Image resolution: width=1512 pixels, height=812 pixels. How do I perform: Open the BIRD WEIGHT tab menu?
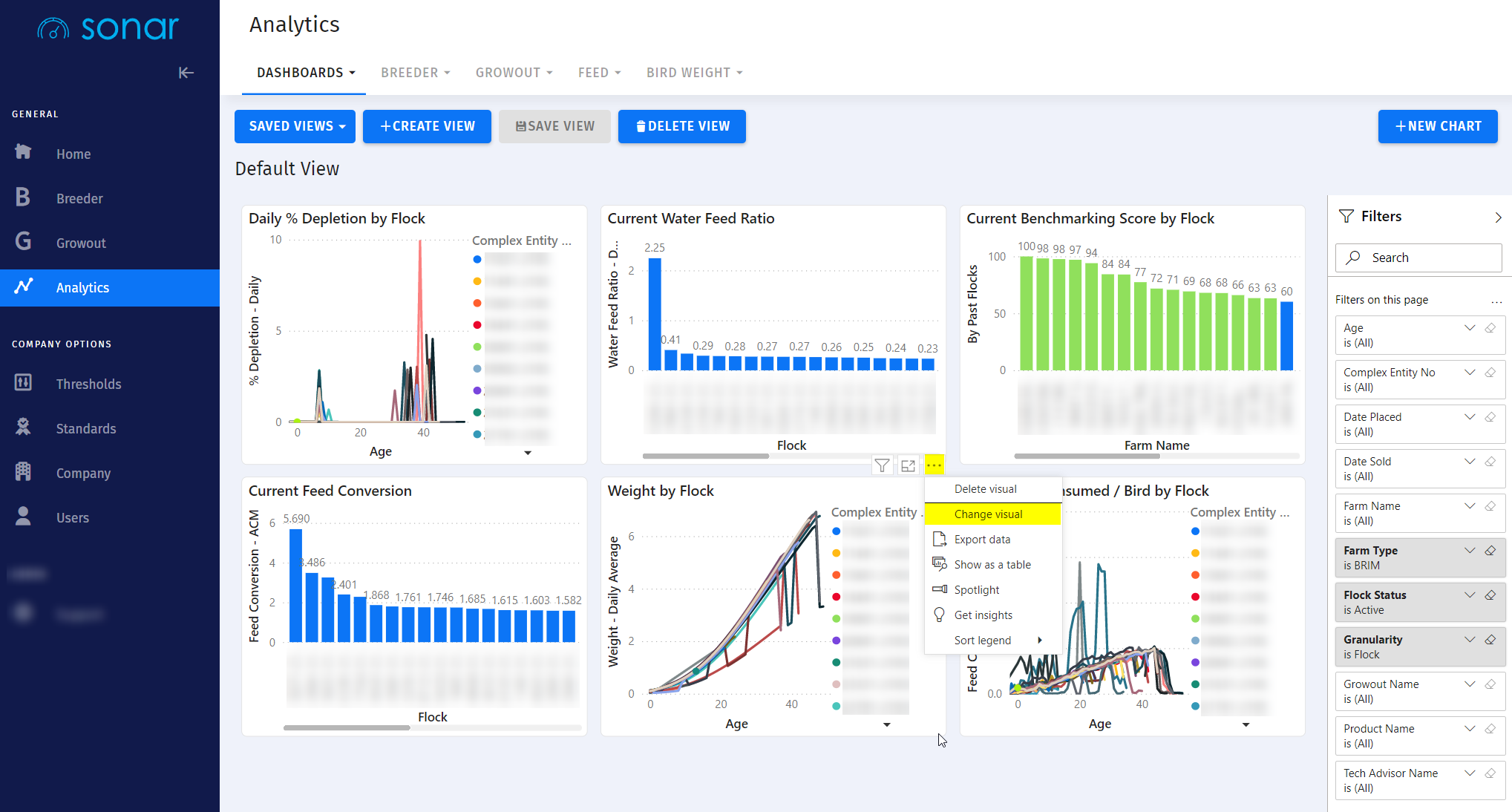(694, 73)
